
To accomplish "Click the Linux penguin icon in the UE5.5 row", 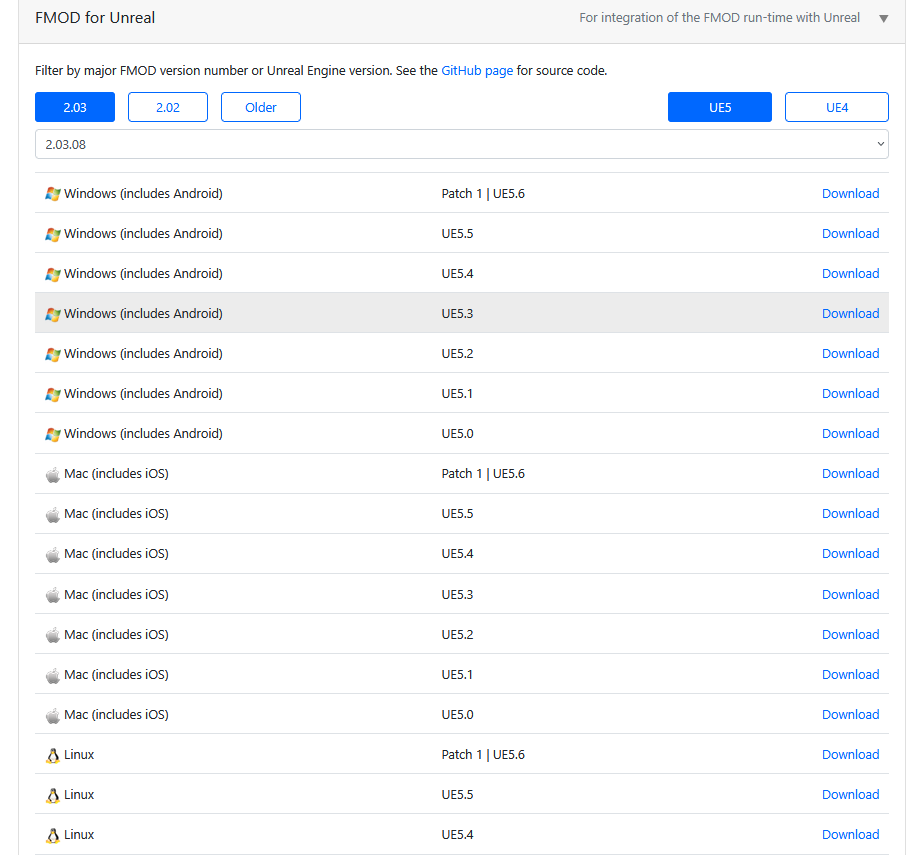I will [53, 795].
